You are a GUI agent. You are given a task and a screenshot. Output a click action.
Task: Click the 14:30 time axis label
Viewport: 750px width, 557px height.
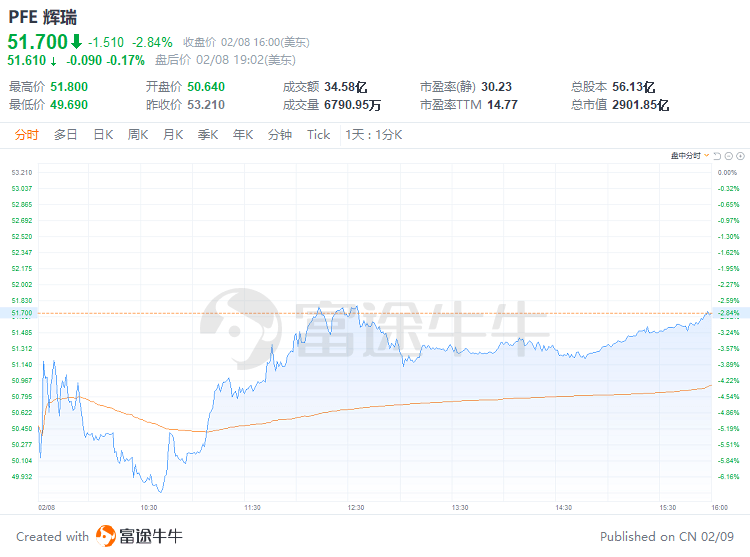(563, 507)
